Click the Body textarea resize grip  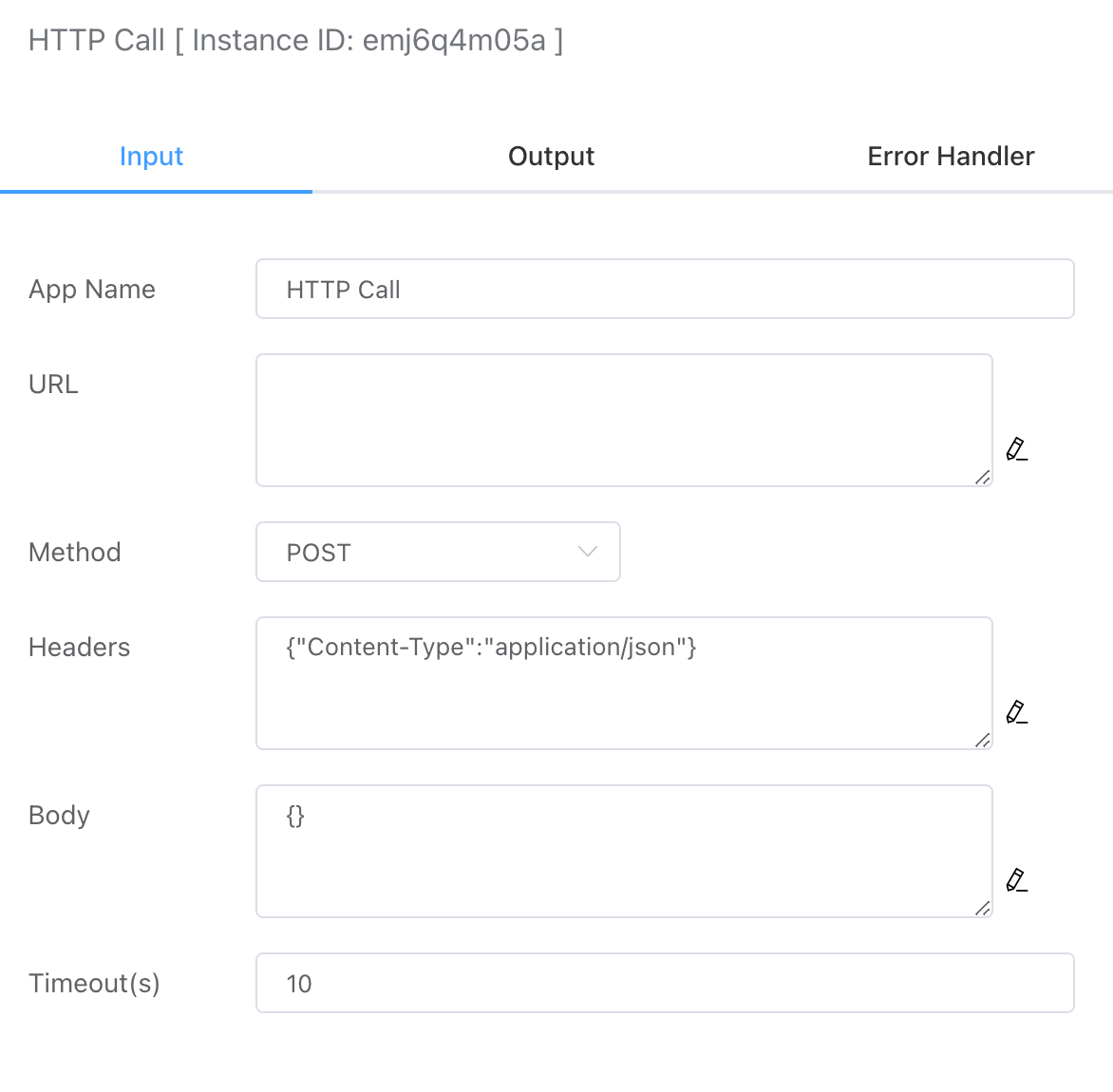[983, 909]
